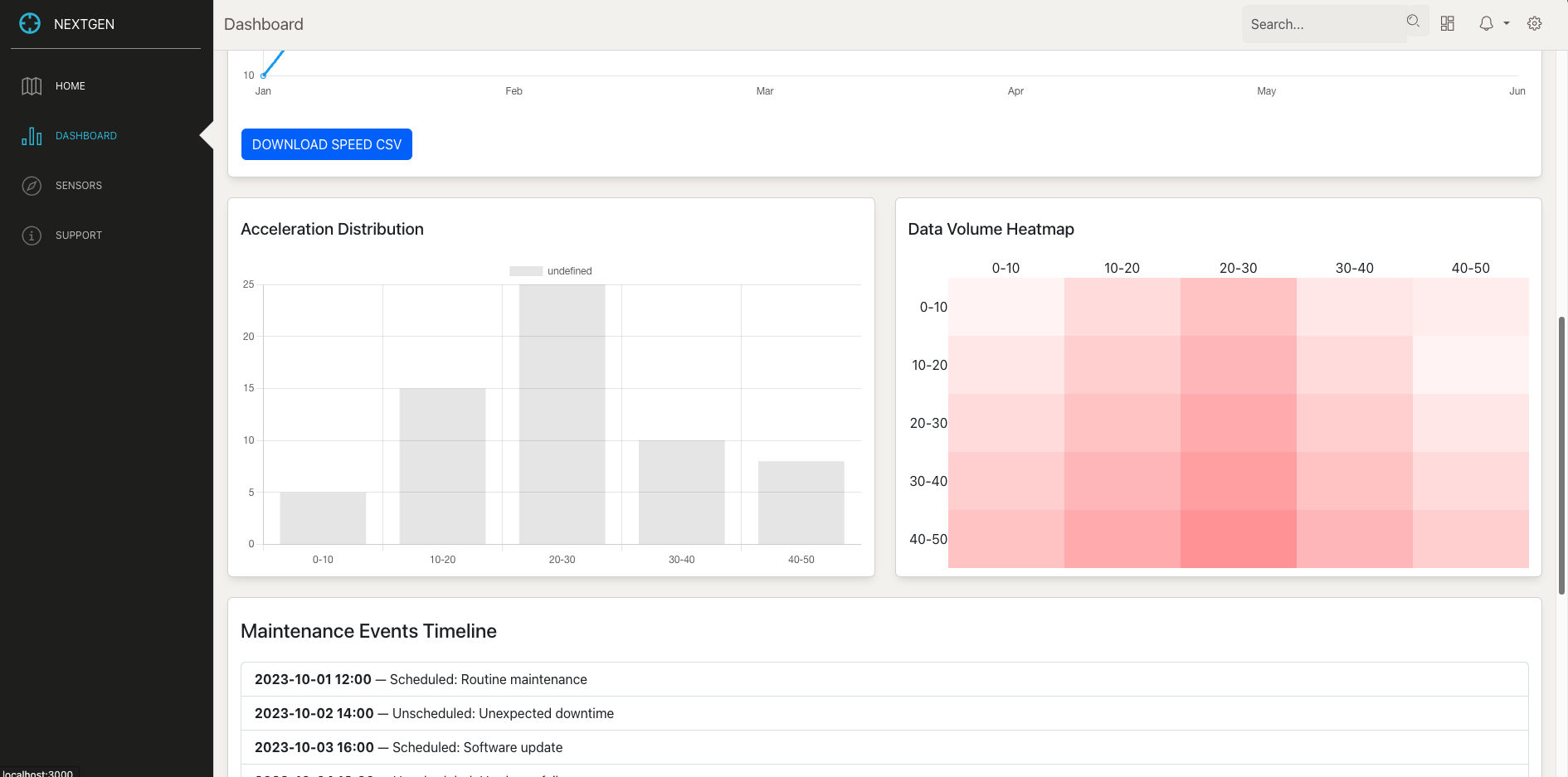The width and height of the screenshot is (1568, 777).
Task: Click the NEXTGEN brand name link
Action: (x=84, y=24)
